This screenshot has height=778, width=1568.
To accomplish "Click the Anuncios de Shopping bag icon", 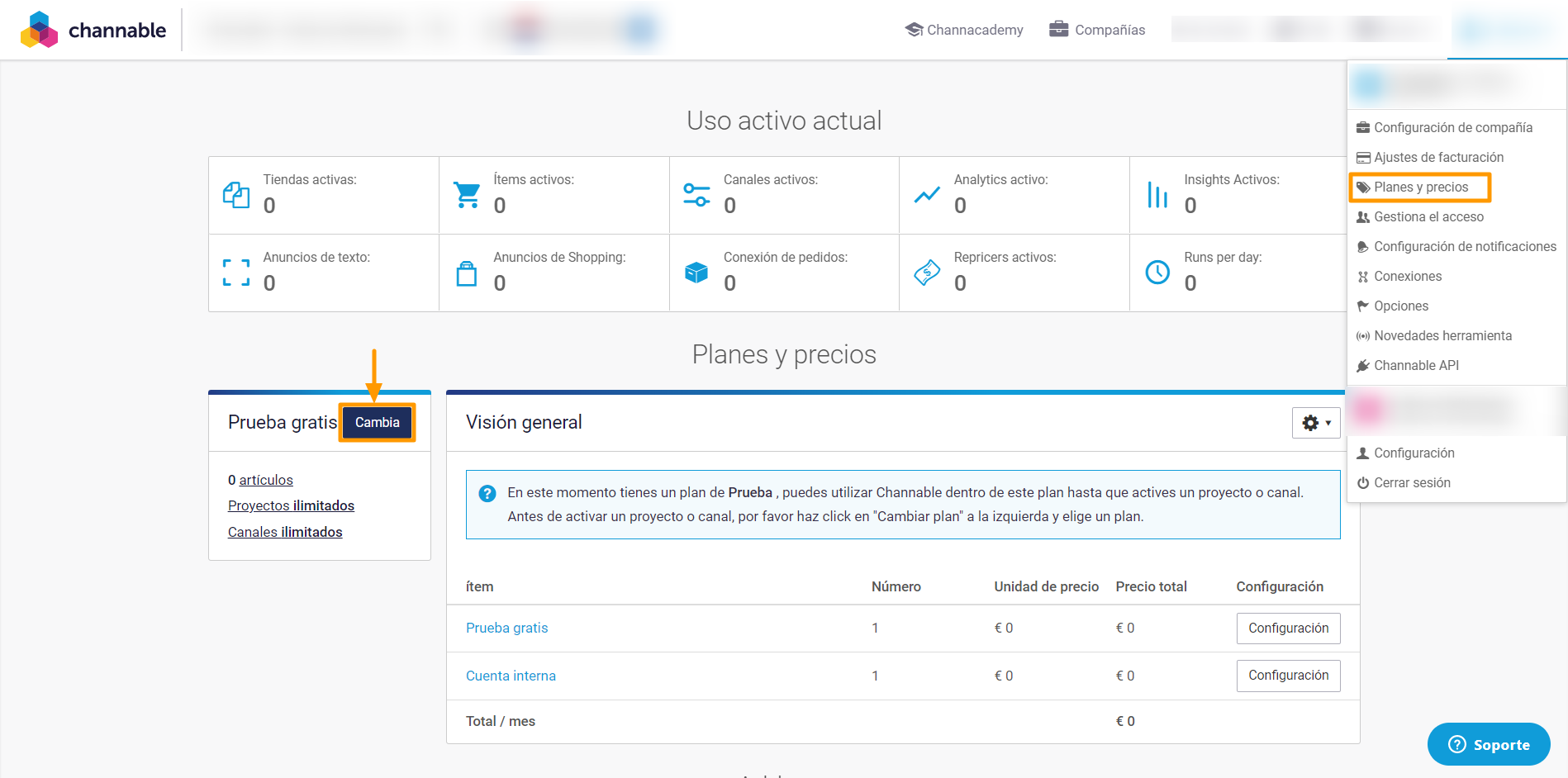I will pos(467,273).
